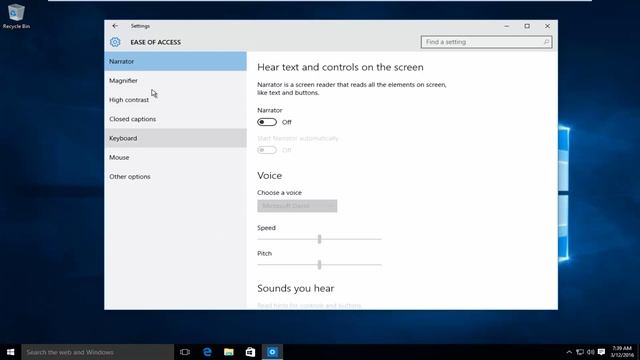Toggle the Narrator switch on
The height and width of the screenshot is (360, 640).
[267, 122]
